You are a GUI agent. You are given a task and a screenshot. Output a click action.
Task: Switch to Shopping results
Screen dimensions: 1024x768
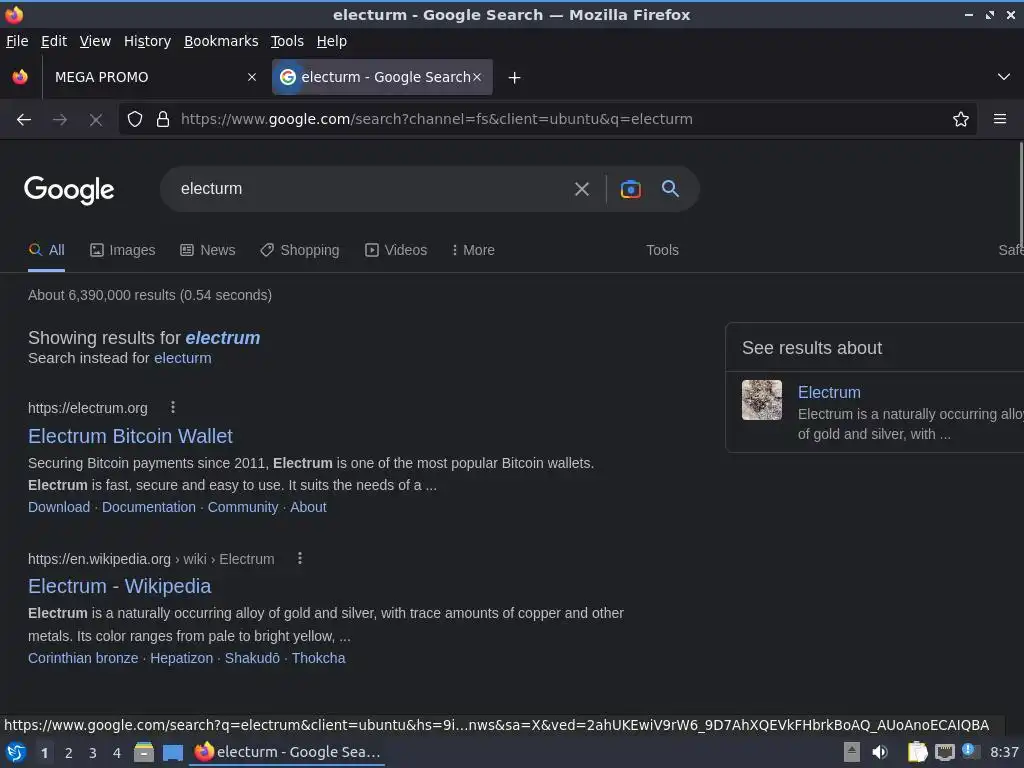300,250
